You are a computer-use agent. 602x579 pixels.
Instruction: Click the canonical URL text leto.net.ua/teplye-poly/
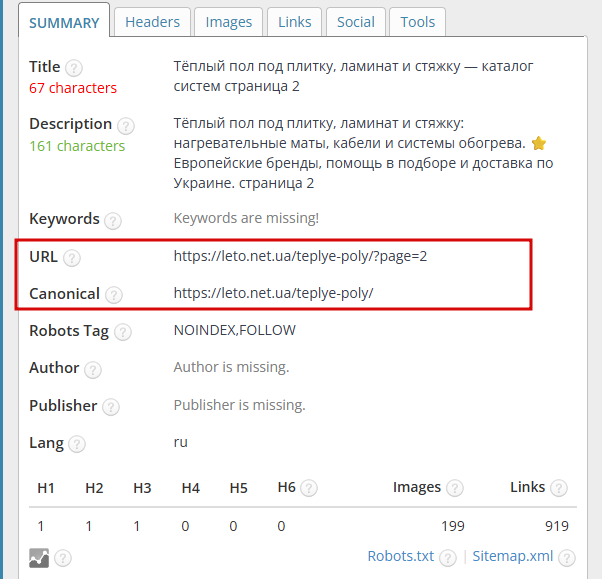(273, 293)
